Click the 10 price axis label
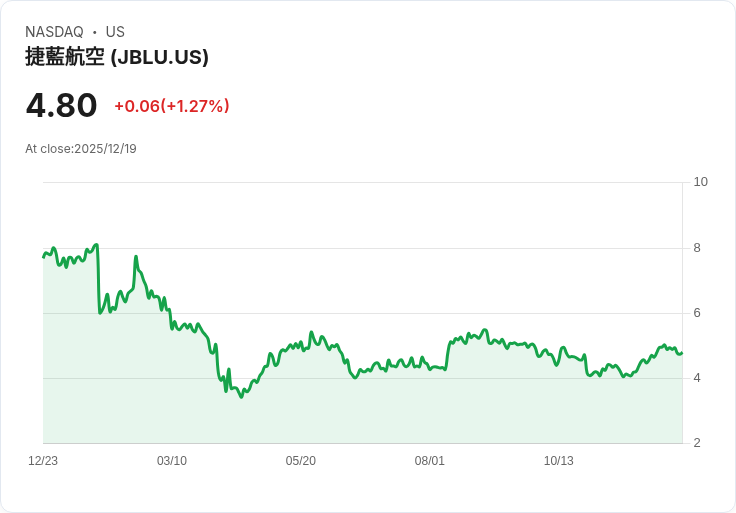The image size is (736, 513). tap(700, 182)
